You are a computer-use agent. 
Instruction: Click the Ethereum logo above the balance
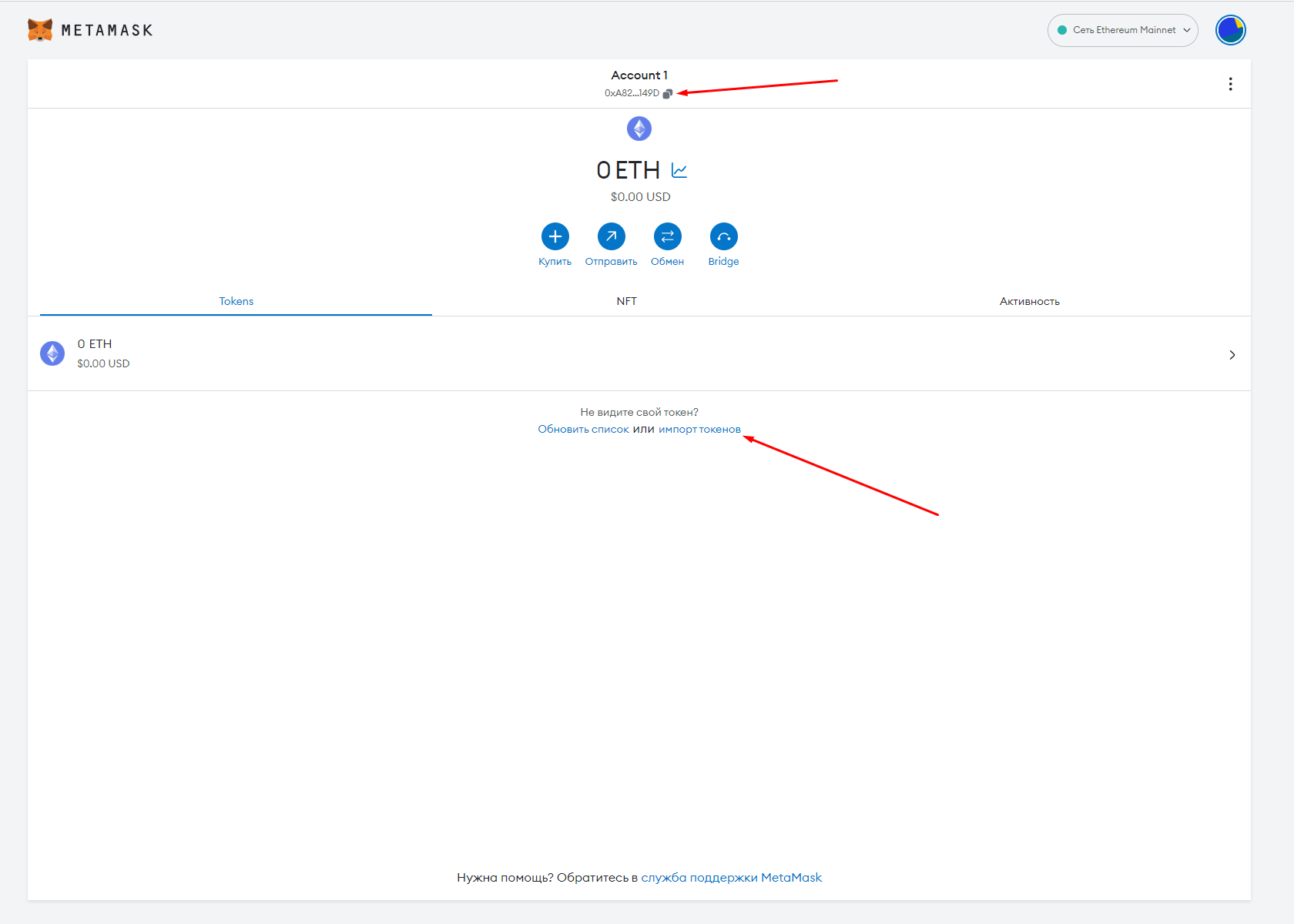[x=639, y=129]
